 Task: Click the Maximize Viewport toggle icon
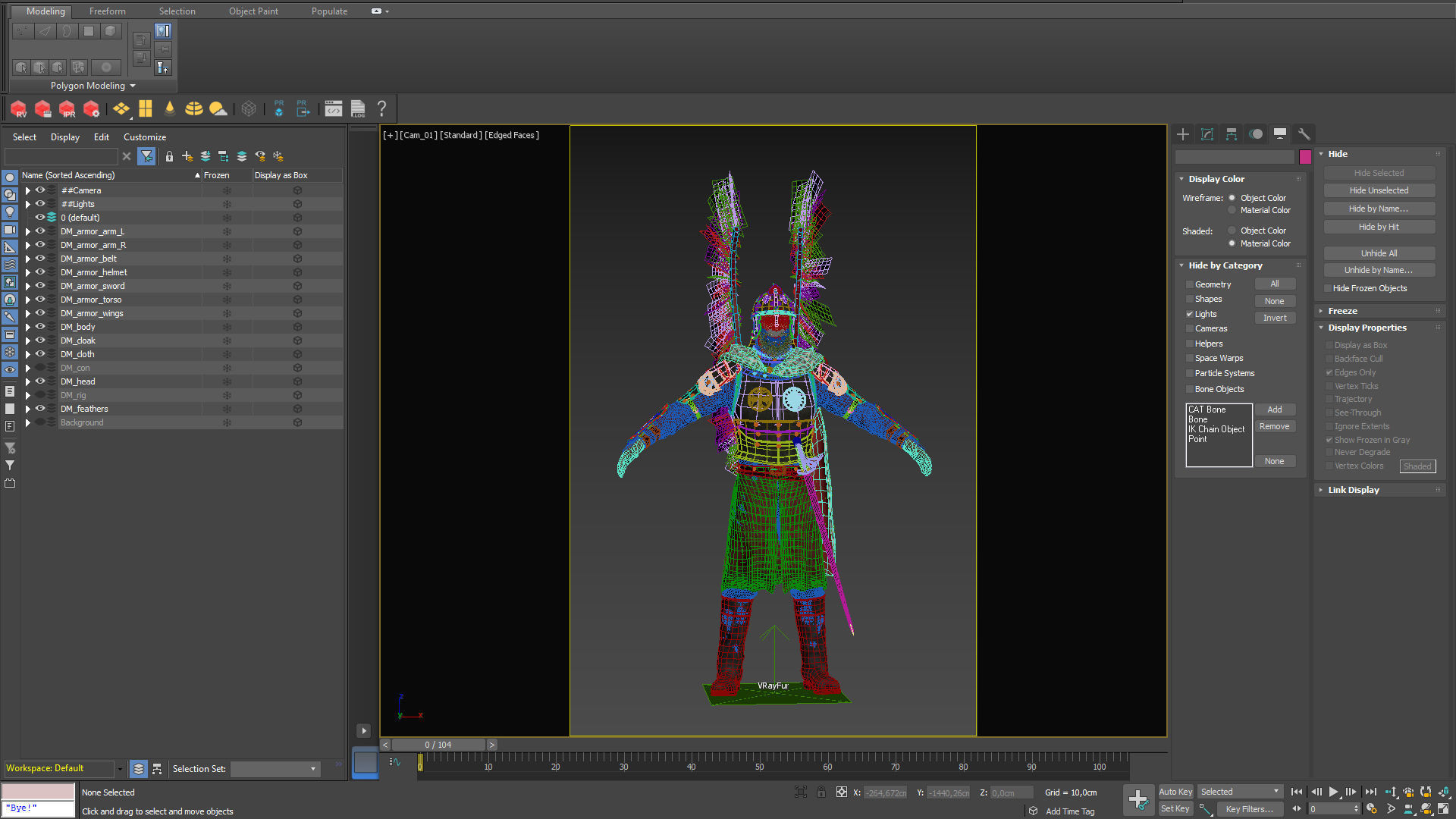(x=1443, y=809)
